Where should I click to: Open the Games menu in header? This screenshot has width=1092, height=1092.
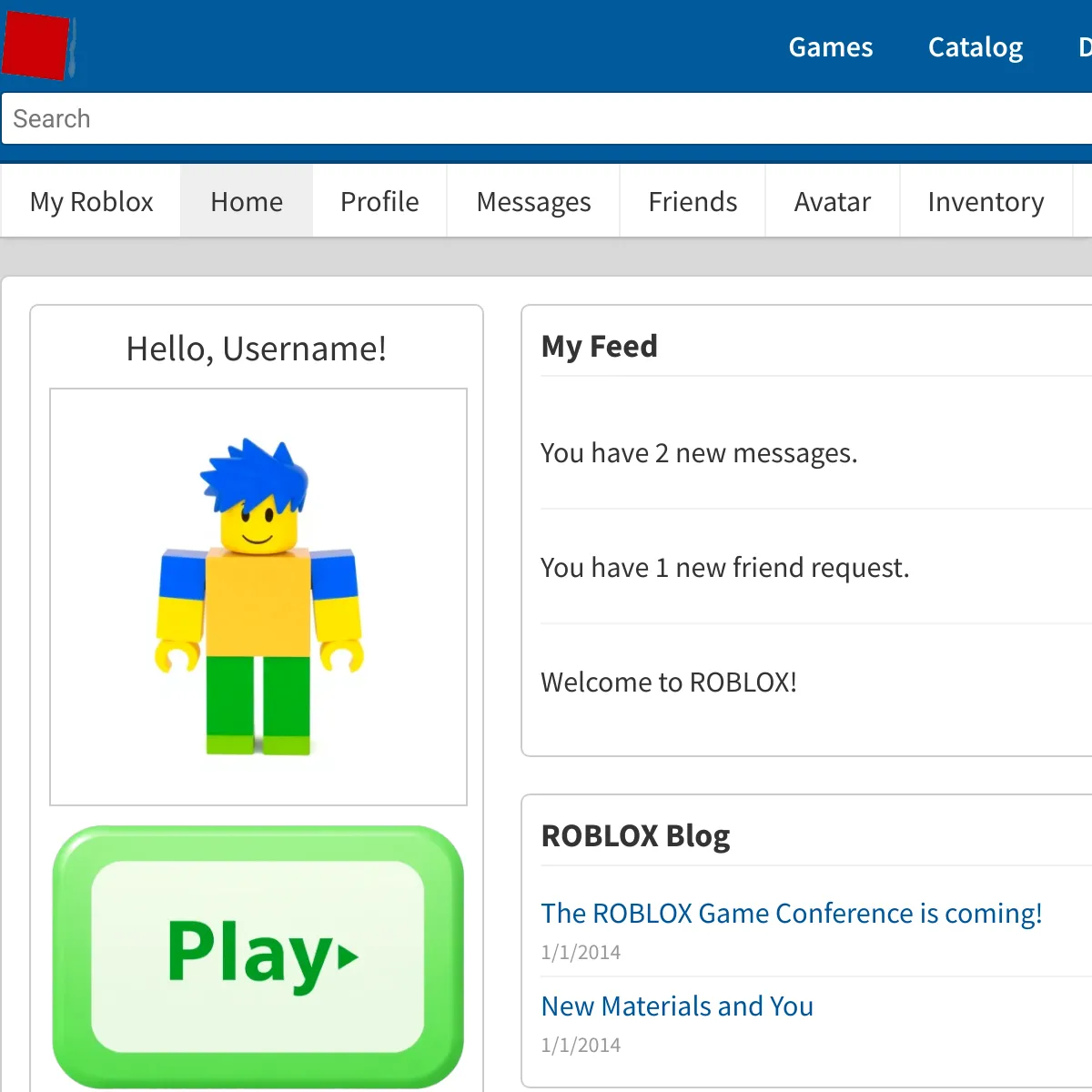point(830,47)
